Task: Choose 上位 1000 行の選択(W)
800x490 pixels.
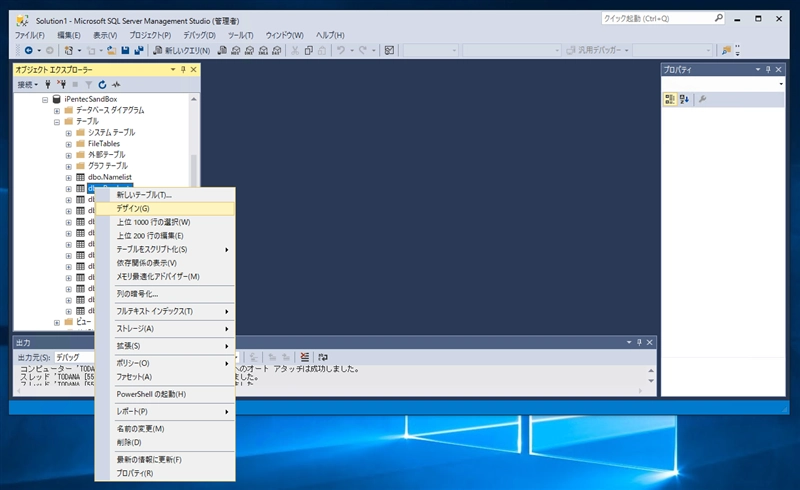Action: [165, 222]
